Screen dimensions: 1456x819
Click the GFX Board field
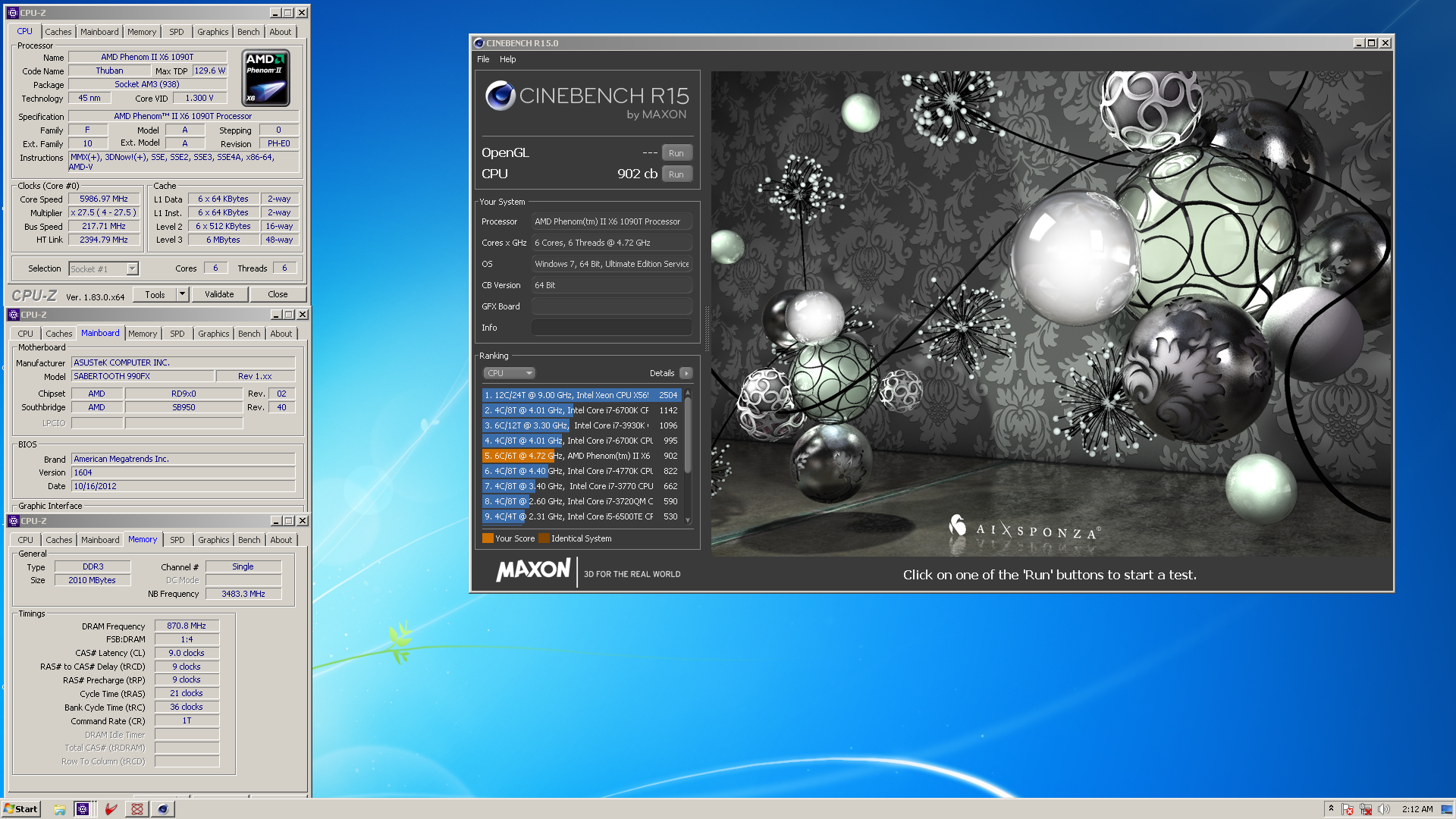coord(611,306)
